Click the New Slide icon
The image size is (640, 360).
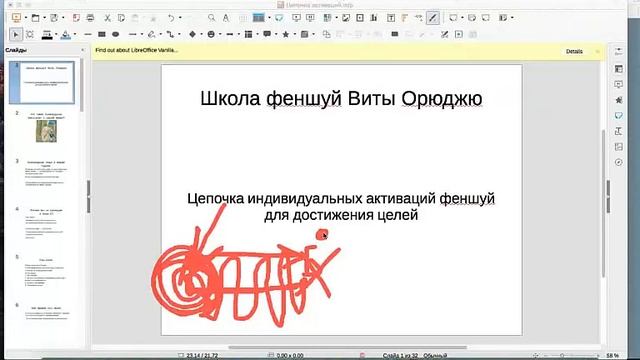point(453,18)
